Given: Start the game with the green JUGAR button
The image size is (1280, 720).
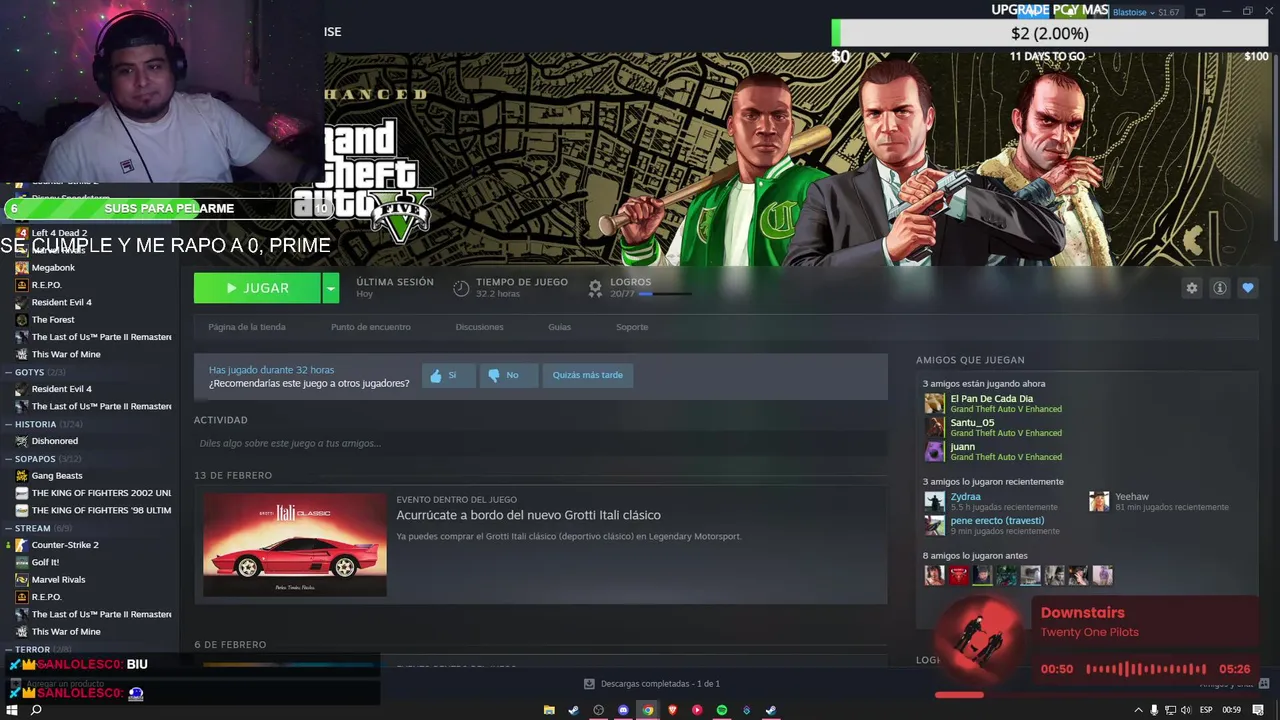Looking at the screenshot, I should [257, 288].
